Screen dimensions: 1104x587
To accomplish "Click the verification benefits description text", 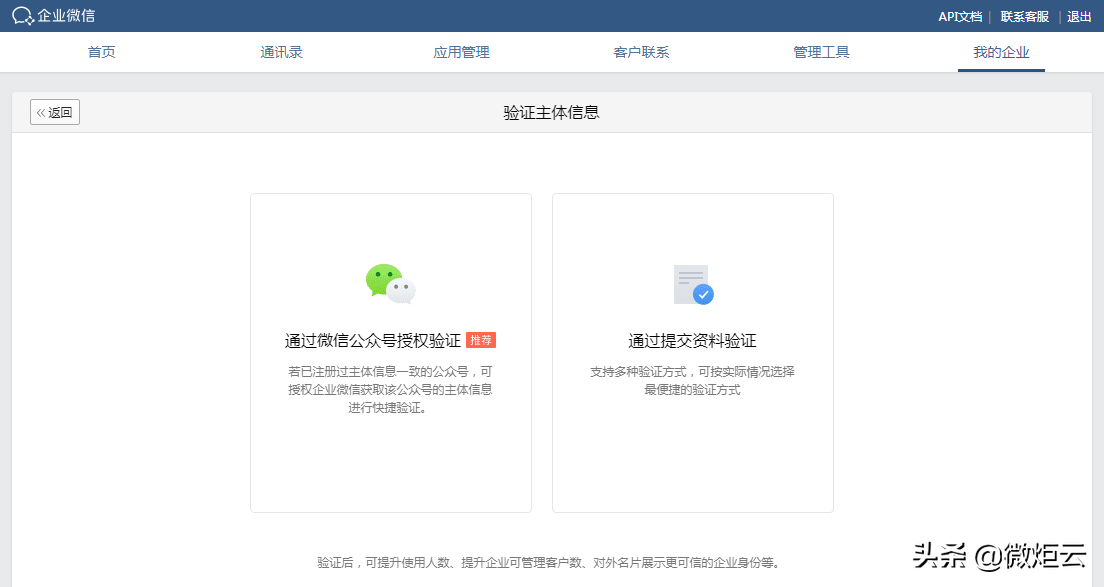I will [552, 561].
